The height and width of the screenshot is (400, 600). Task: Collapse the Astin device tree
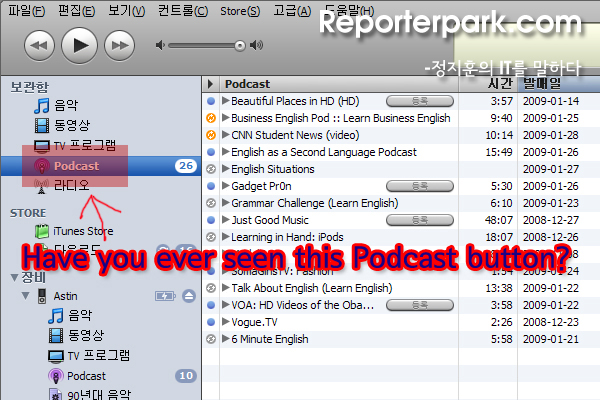(26, 296)
